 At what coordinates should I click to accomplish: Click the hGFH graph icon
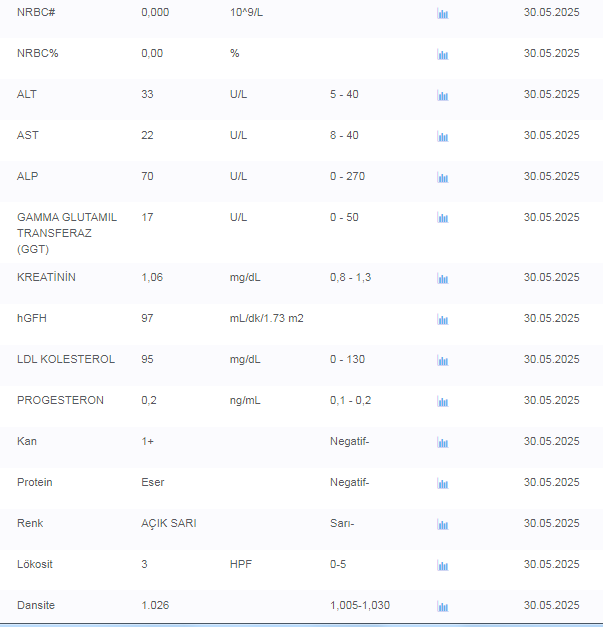coord(443,320)
